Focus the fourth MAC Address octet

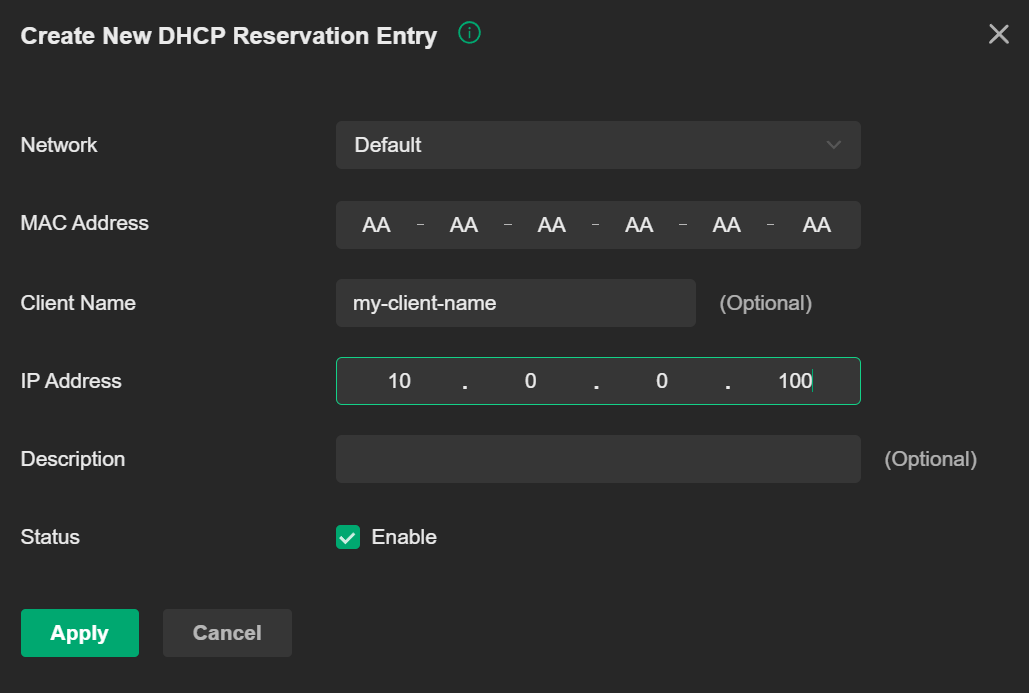(x=639, y=225)
